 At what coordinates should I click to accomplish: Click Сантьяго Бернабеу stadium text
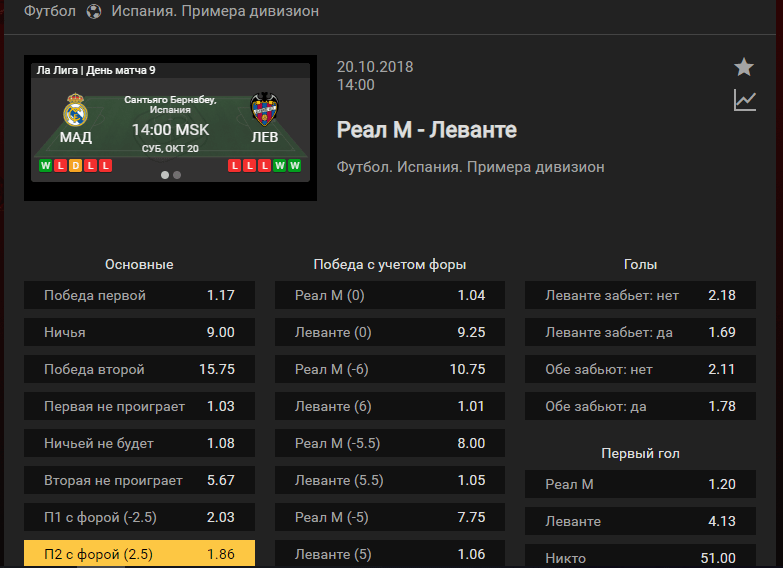[x=170, y=104]
